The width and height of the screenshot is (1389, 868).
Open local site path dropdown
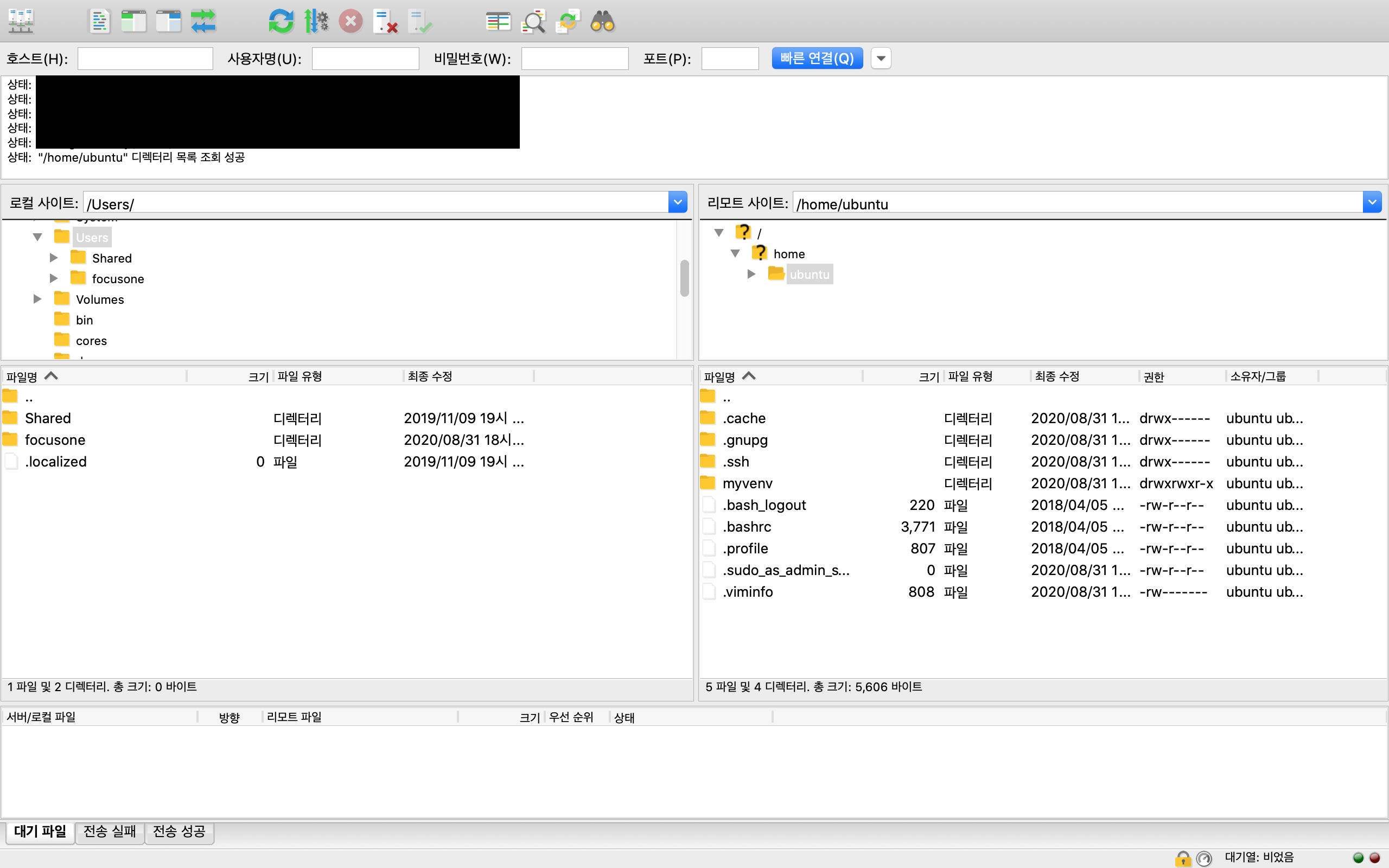pos(677,203)
